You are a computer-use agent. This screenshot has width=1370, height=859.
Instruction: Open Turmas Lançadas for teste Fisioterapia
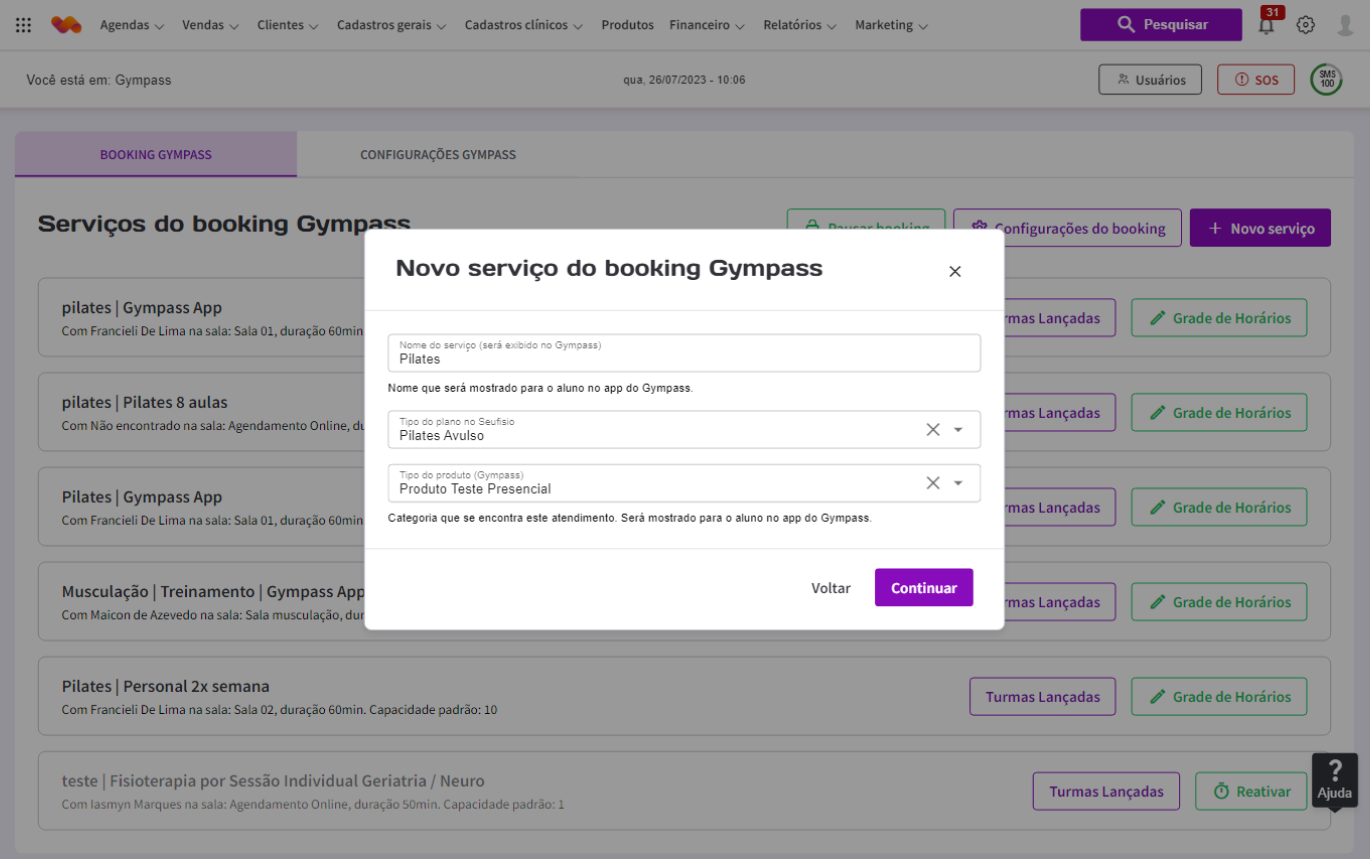(x=1106, y=791)
